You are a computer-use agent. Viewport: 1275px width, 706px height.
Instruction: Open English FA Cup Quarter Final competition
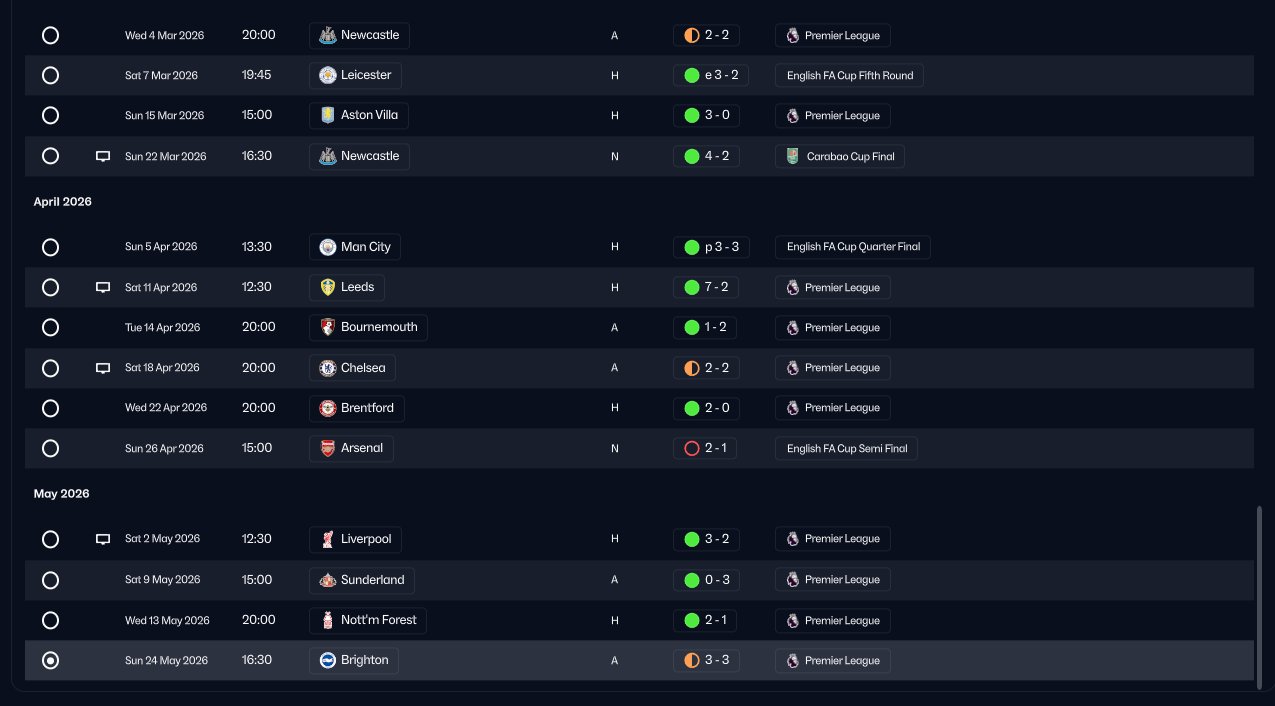[x=853, y=247]
